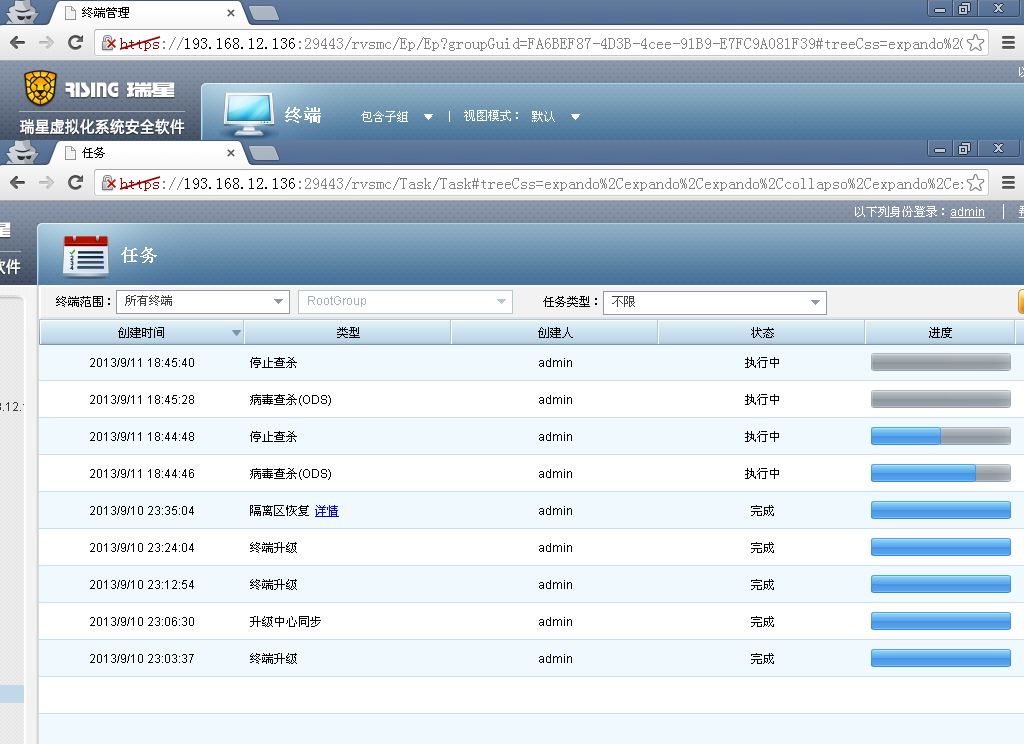Click progress bar for 18:45:28 病毒查杀(ODS)

click(940, 399)
